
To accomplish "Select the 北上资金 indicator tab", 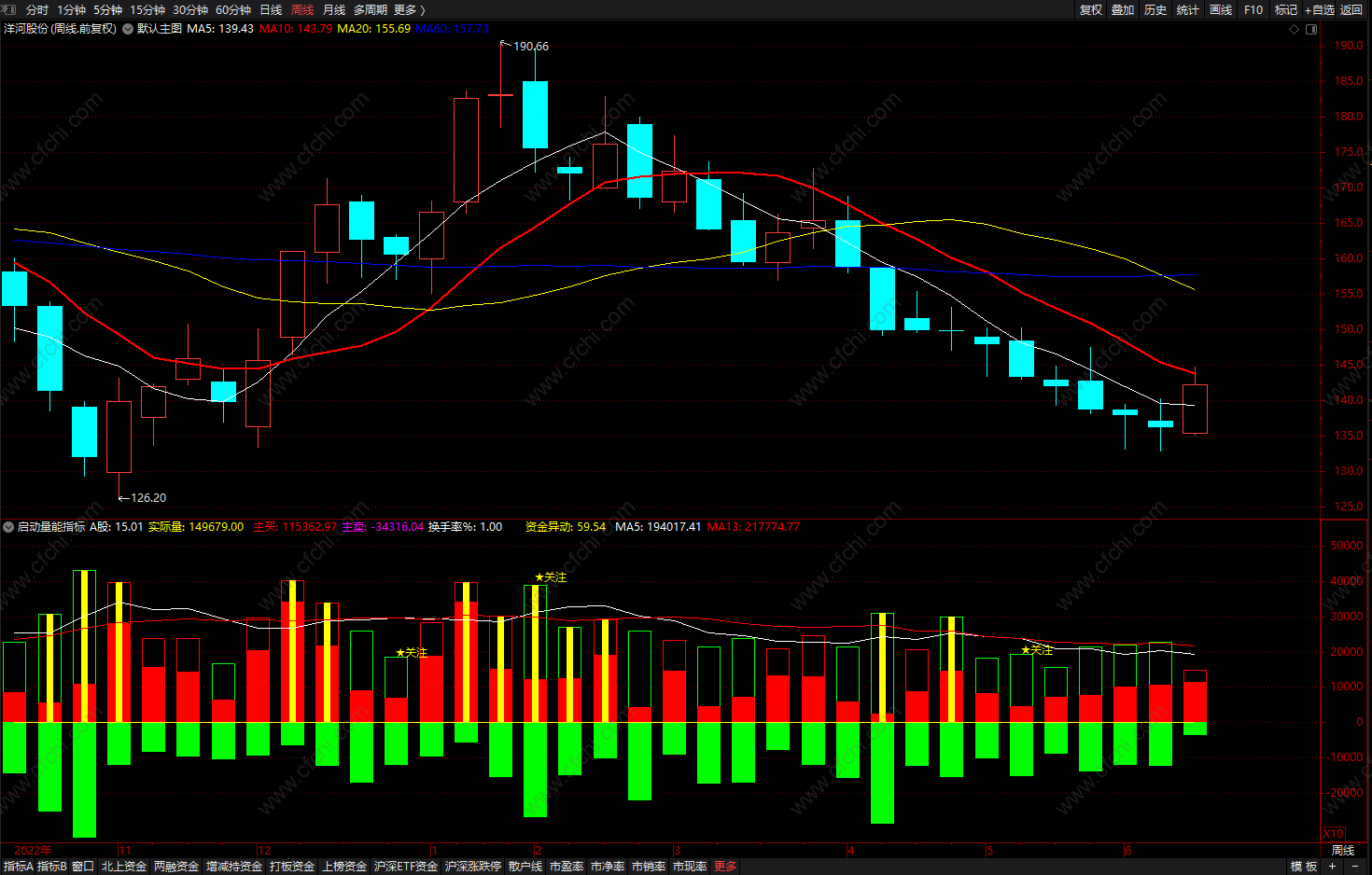I will click(124, 867).
